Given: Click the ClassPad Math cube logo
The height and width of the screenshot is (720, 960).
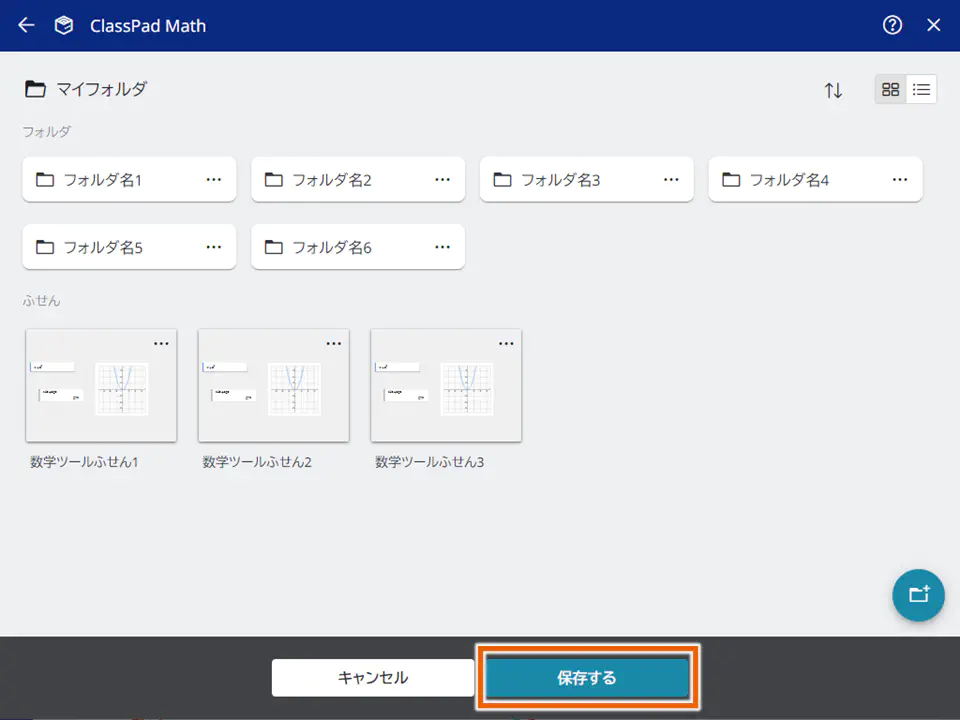Looking at the screenshot, I should [64, 26].
